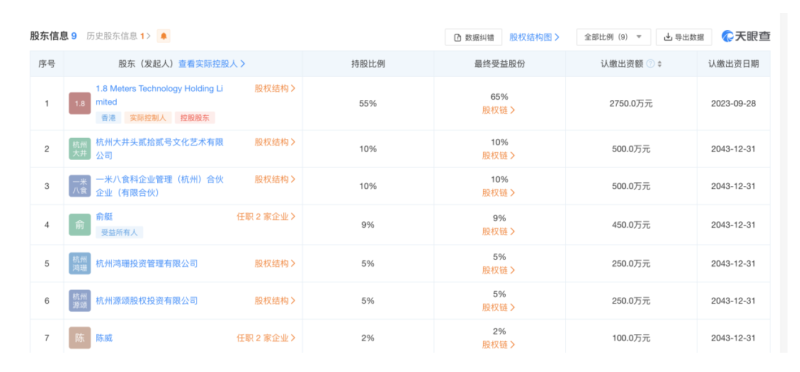The height and width of the screenshot is (372, 800).
Task: Open shareholder 俞艇 link
Action: pos(104,216)
